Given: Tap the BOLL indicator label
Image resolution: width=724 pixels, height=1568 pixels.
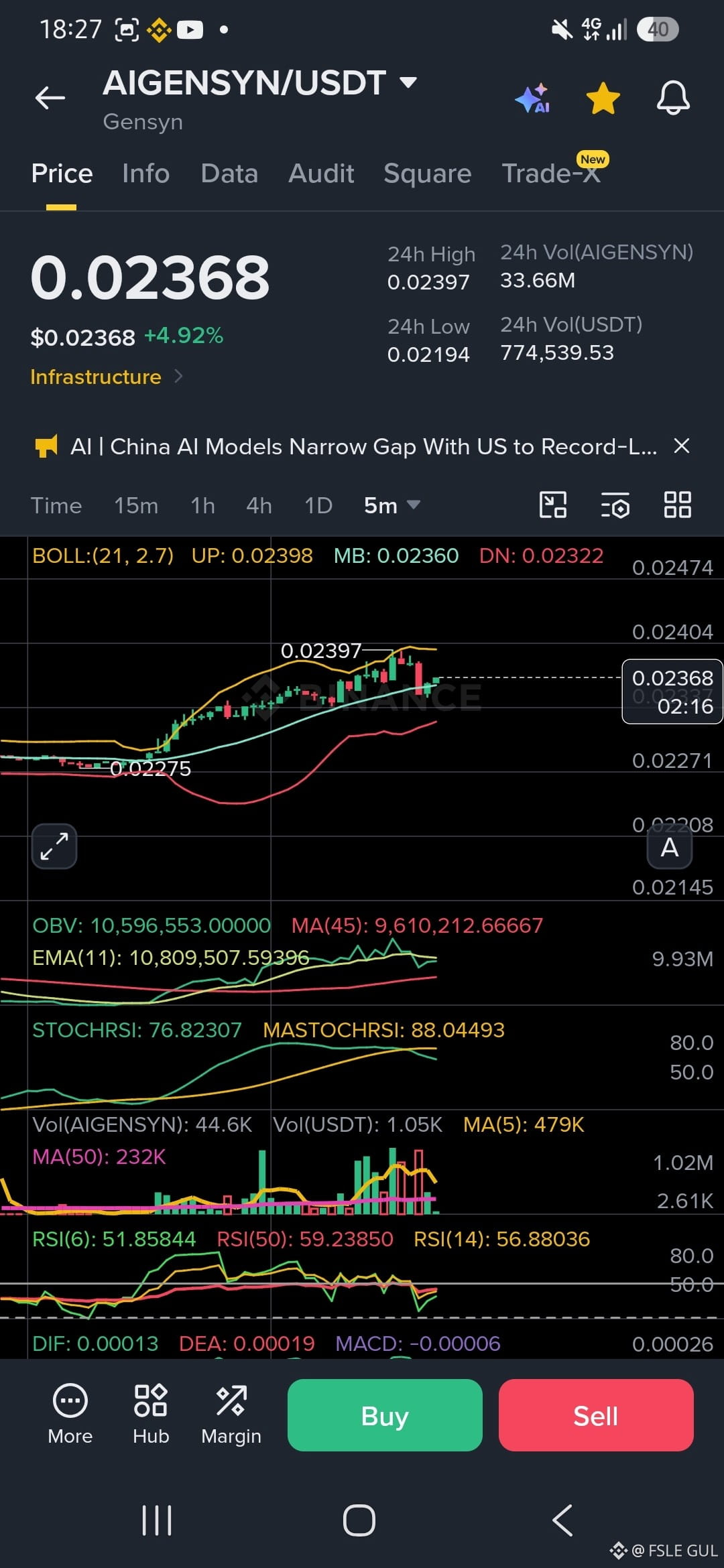Looking at the screenshot, I should tap(103, 556).
